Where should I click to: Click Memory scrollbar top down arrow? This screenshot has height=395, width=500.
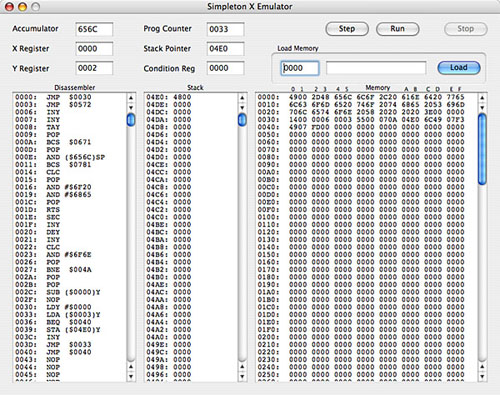pyautogui.click(x=482, y=107)
